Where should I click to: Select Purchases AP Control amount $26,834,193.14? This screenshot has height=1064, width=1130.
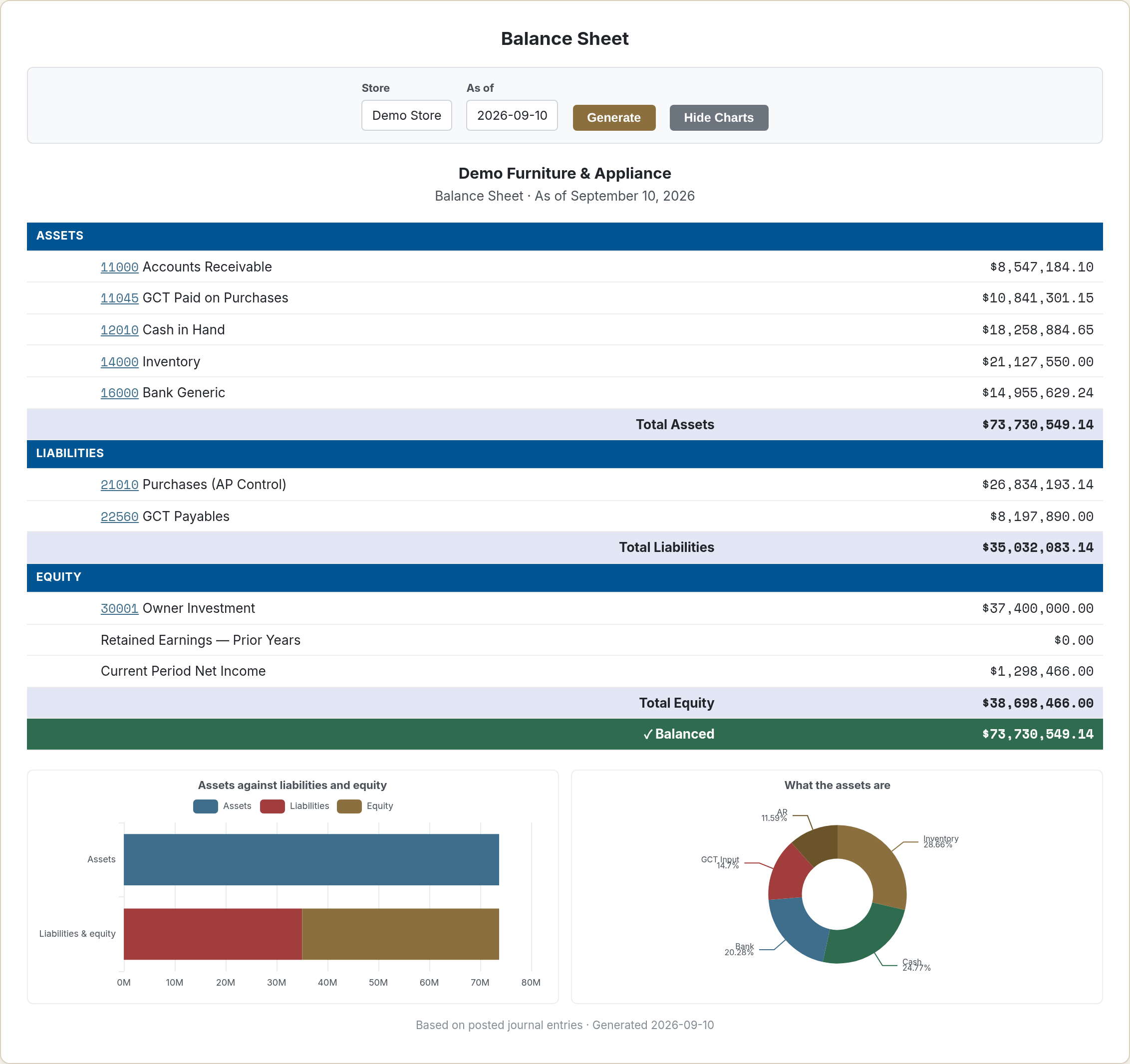(1037, 485)
